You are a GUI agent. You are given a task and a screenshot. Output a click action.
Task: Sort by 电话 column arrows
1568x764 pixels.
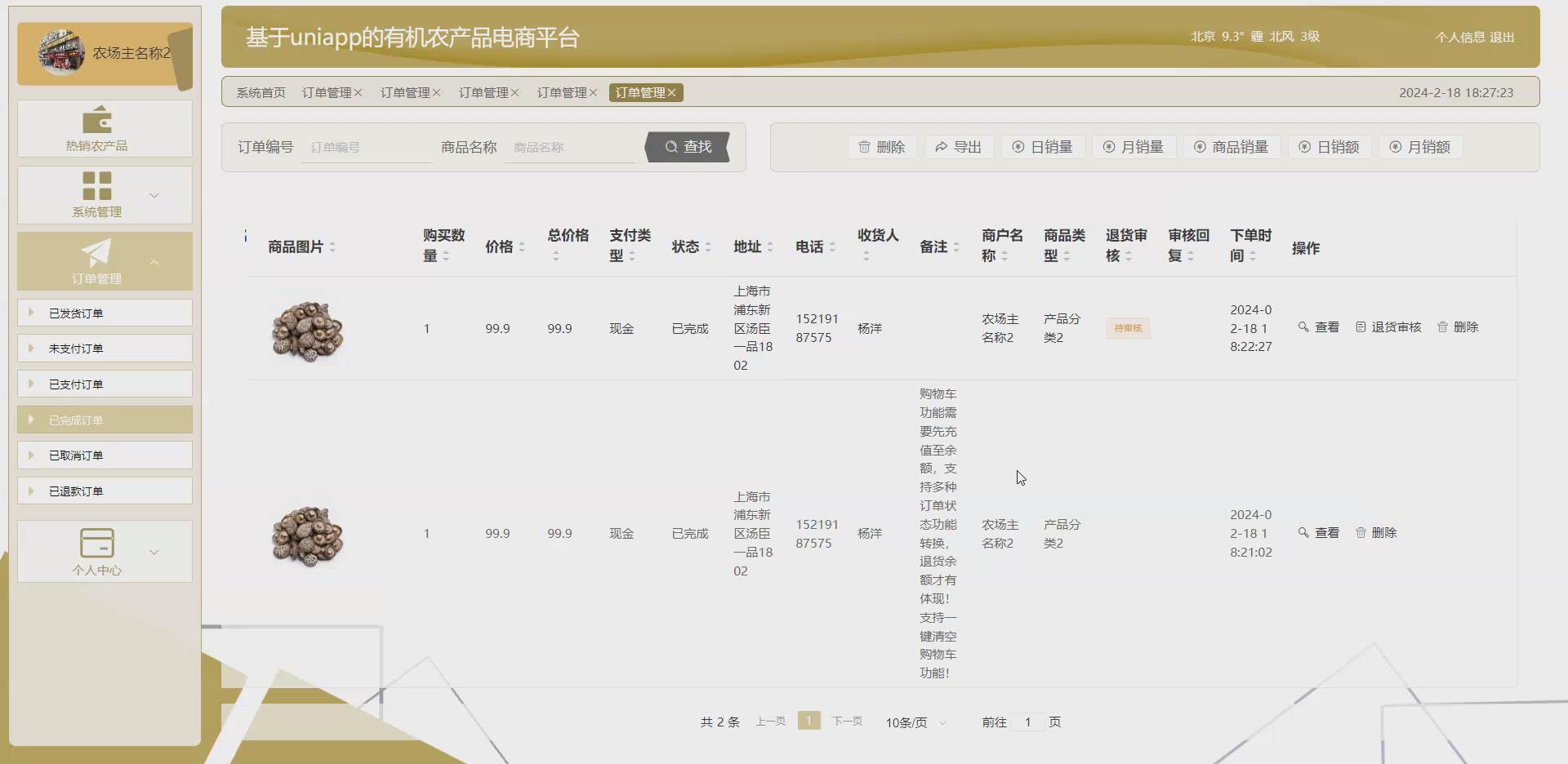point(832,247)
